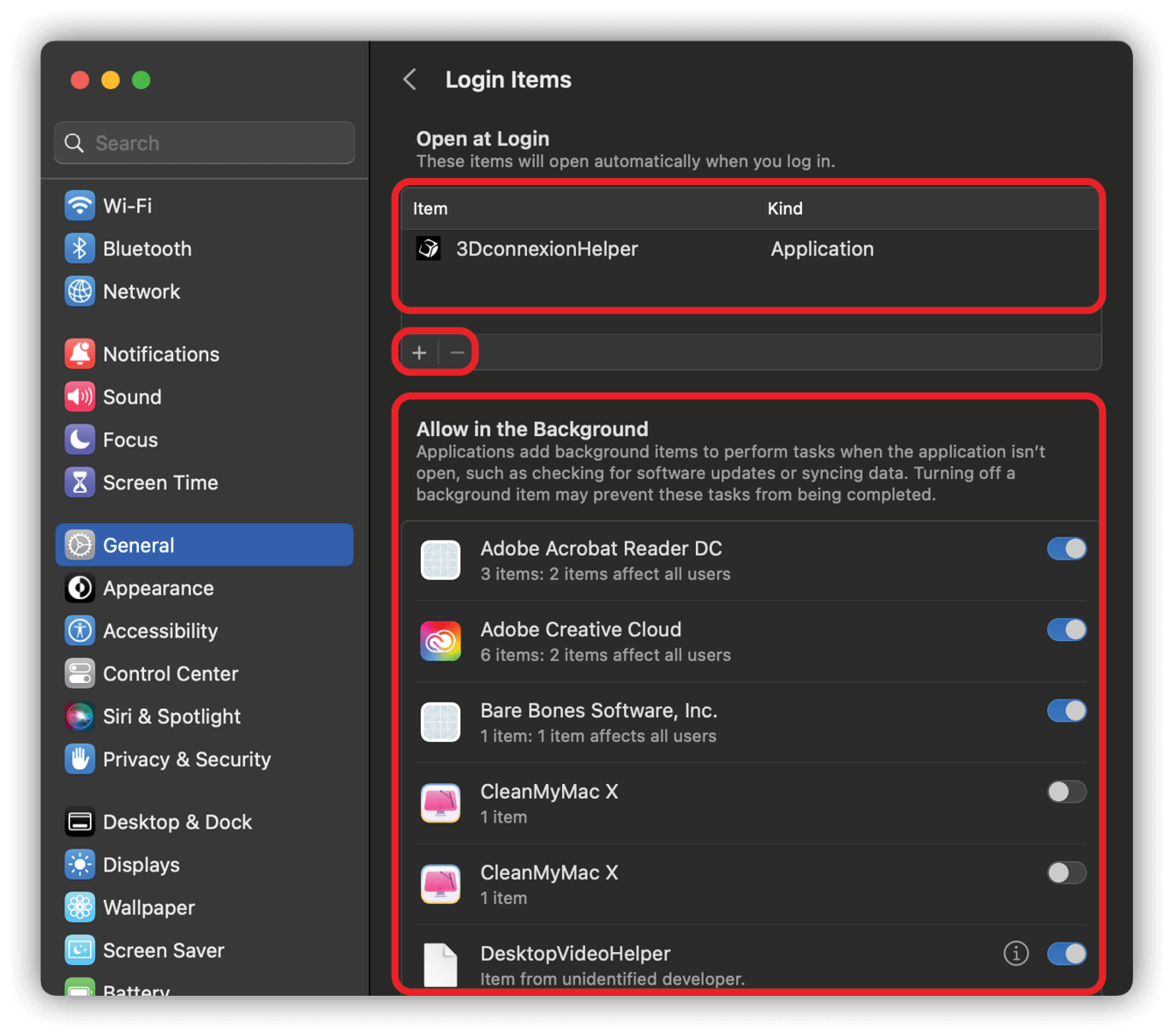Click the Screen Saver icon
This screenshot has height=1036, width=1174.
80,950
